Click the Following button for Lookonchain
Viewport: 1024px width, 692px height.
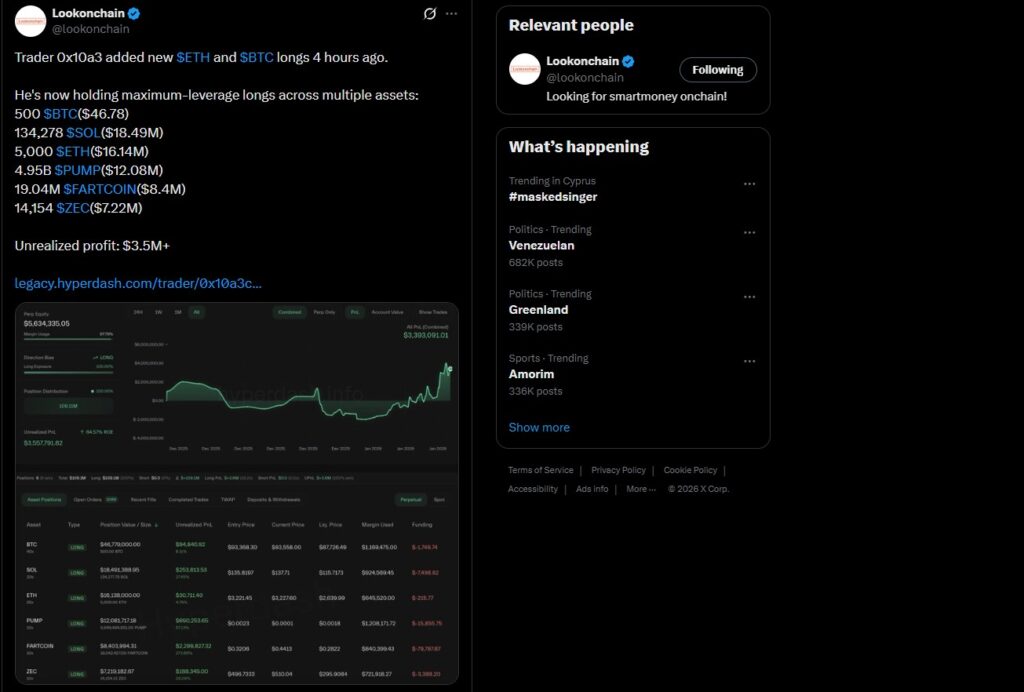(718, 70)
